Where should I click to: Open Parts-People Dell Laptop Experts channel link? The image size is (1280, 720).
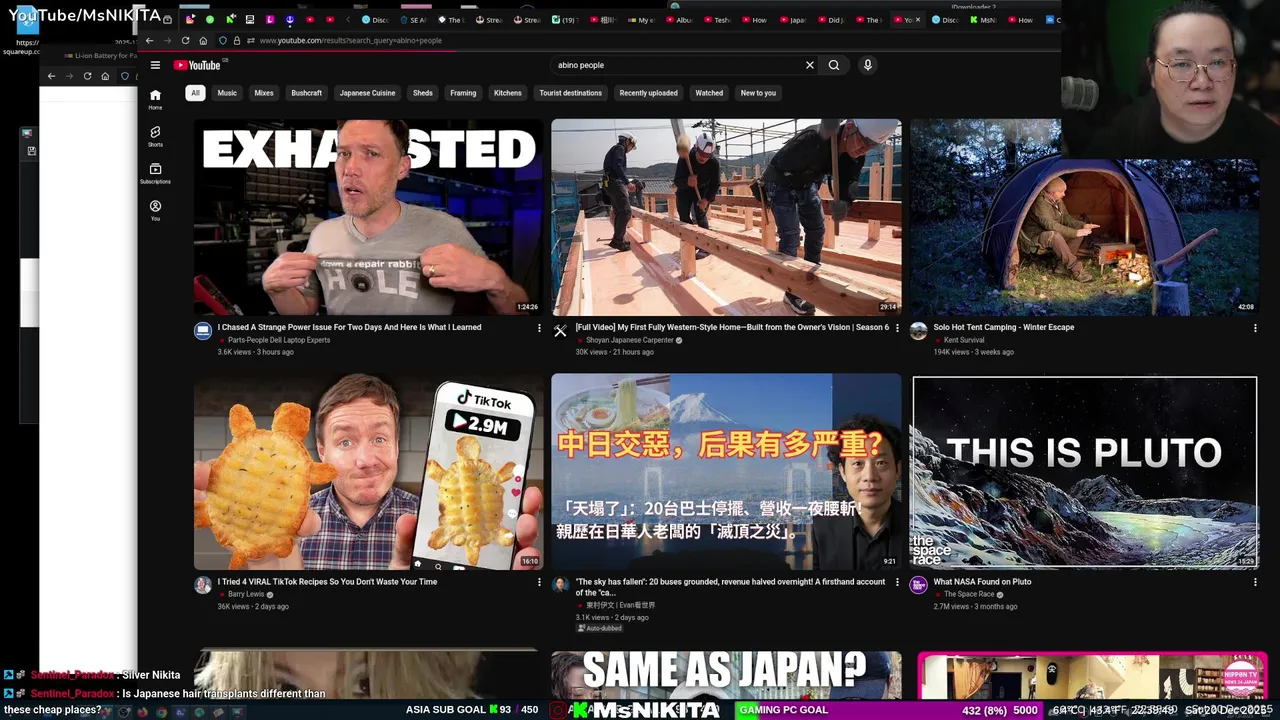tap(279, 340)
